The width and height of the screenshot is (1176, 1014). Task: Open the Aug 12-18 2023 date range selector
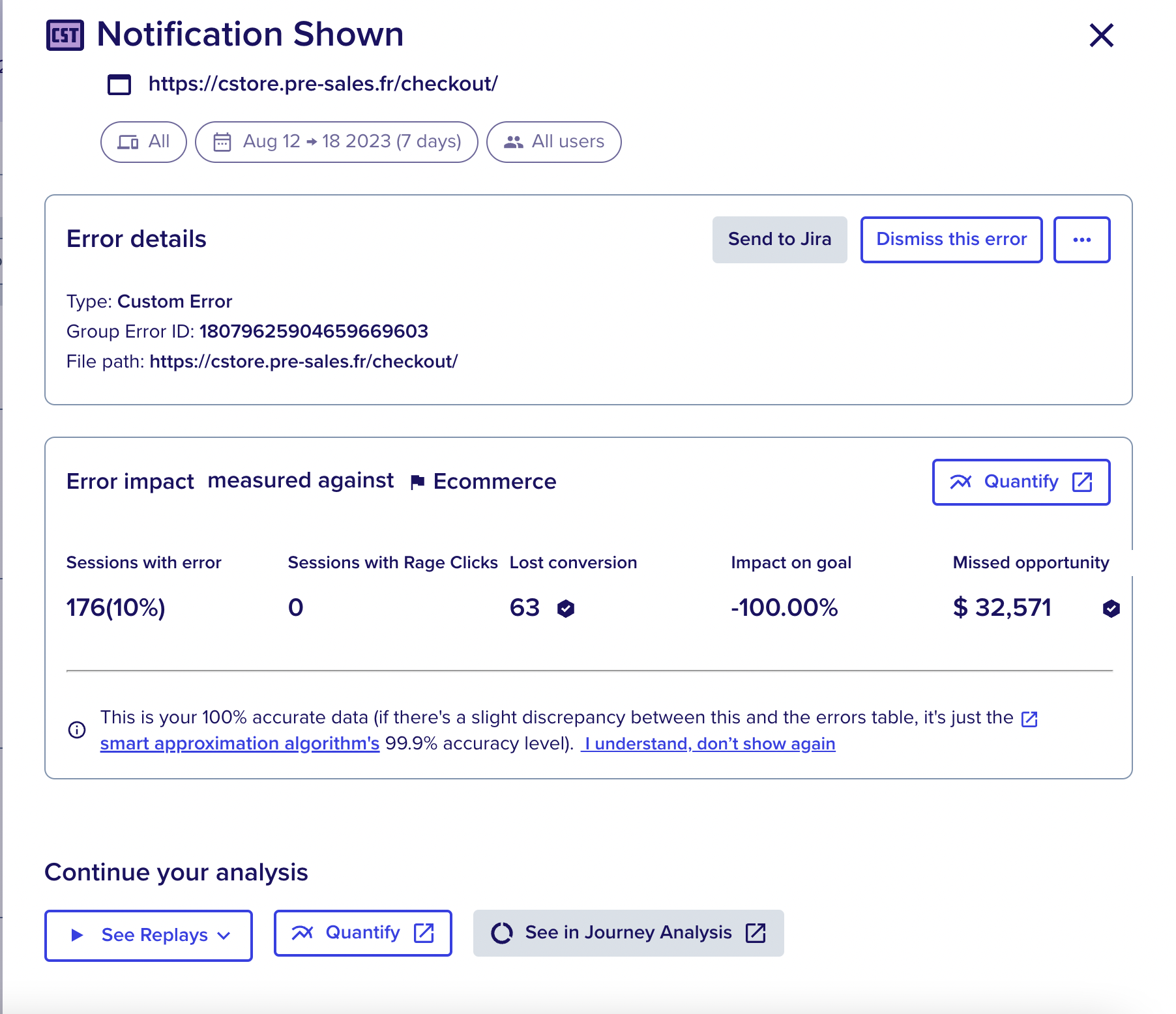[x=336, y=141]
